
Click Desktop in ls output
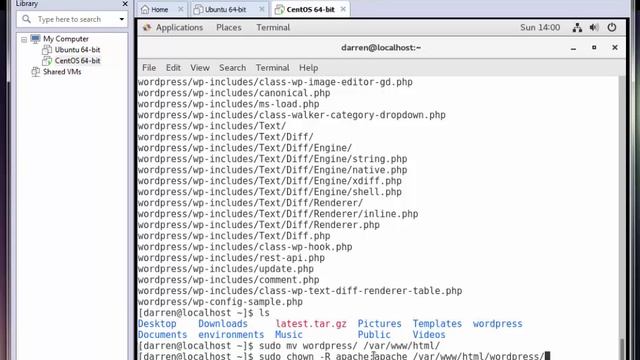pyautogui.click(x=157, y=324)
